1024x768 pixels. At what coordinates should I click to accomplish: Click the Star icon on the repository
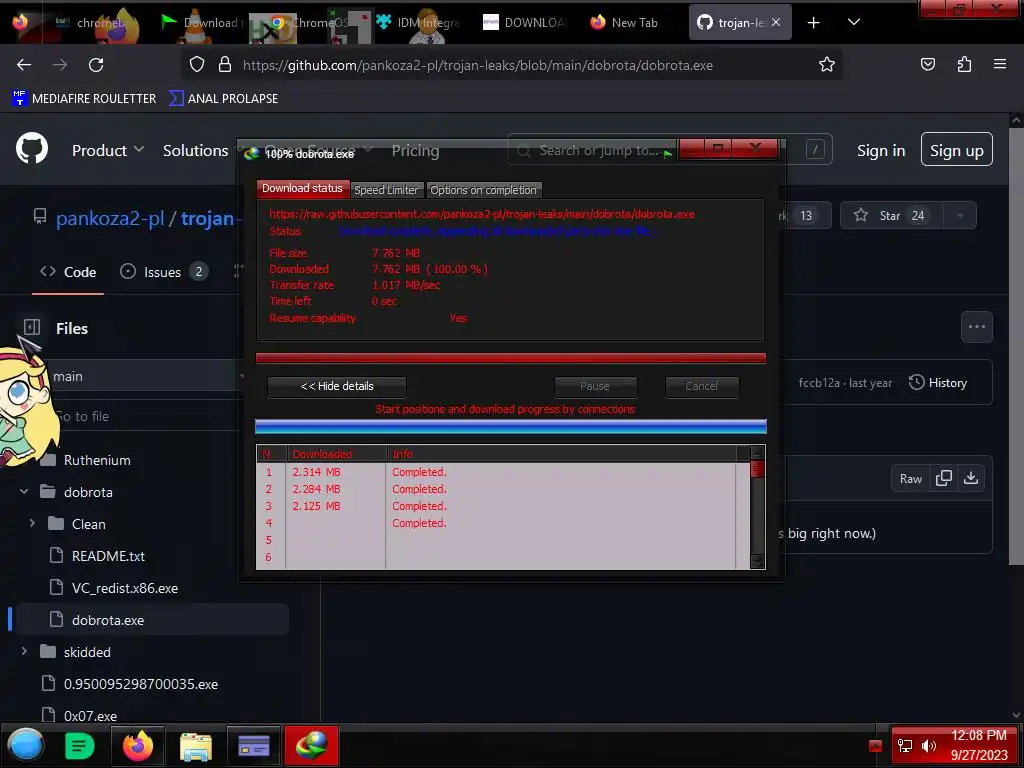pyautogui.click(x=861, y=215)
